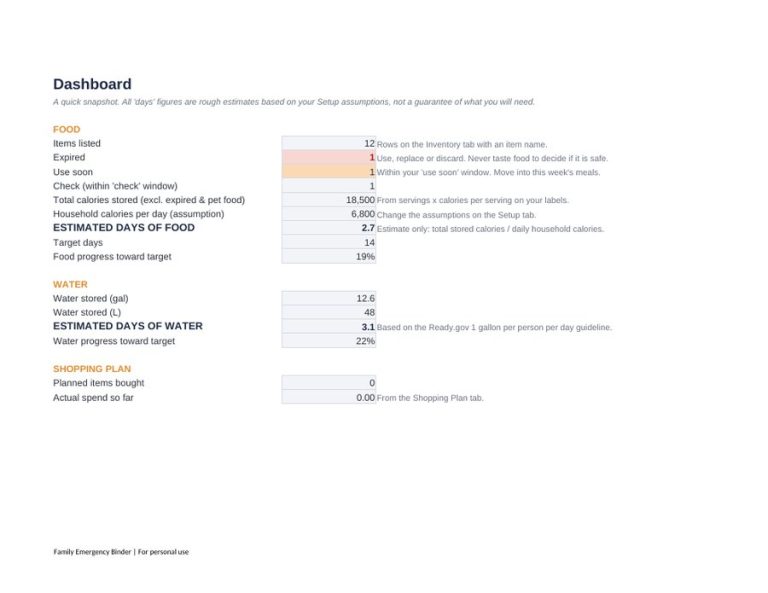Image resolution: width=768 pixels, height=593 pixels.
Task: Select the Items listed value cell
Action: tap(329, 143)
